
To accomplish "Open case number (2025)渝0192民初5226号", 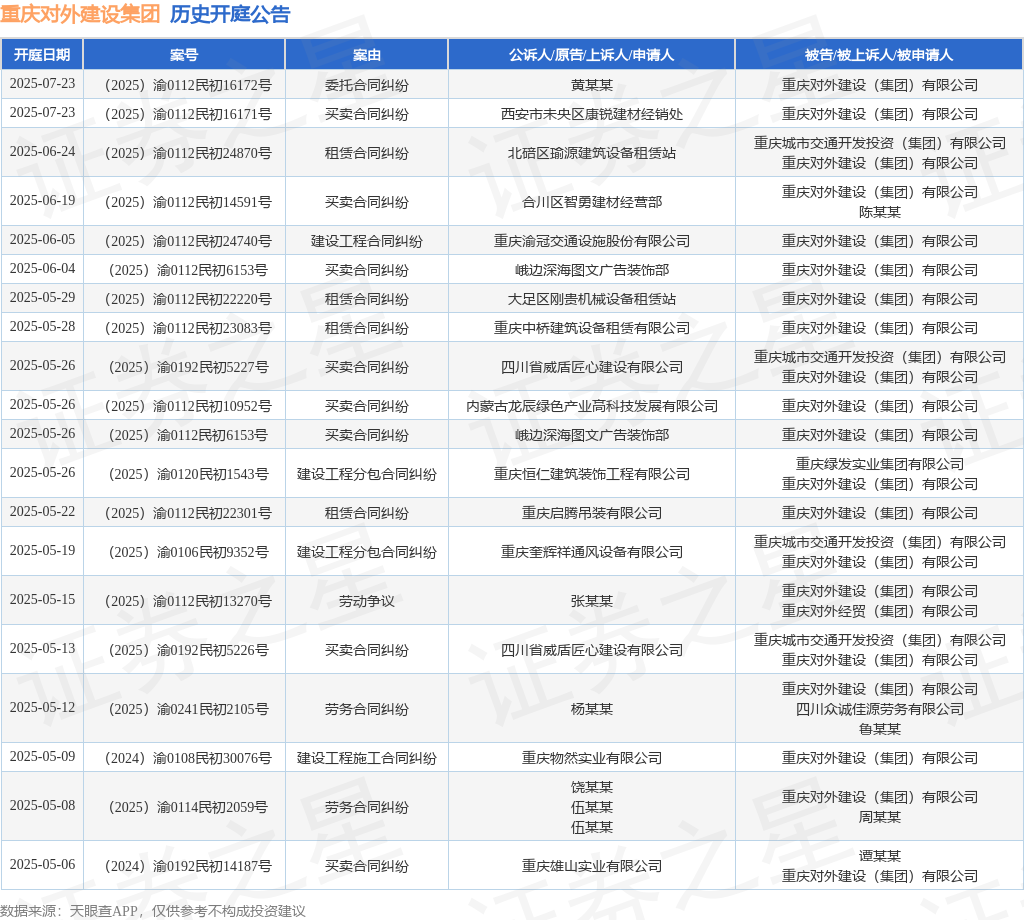I will tap(188, 650).
